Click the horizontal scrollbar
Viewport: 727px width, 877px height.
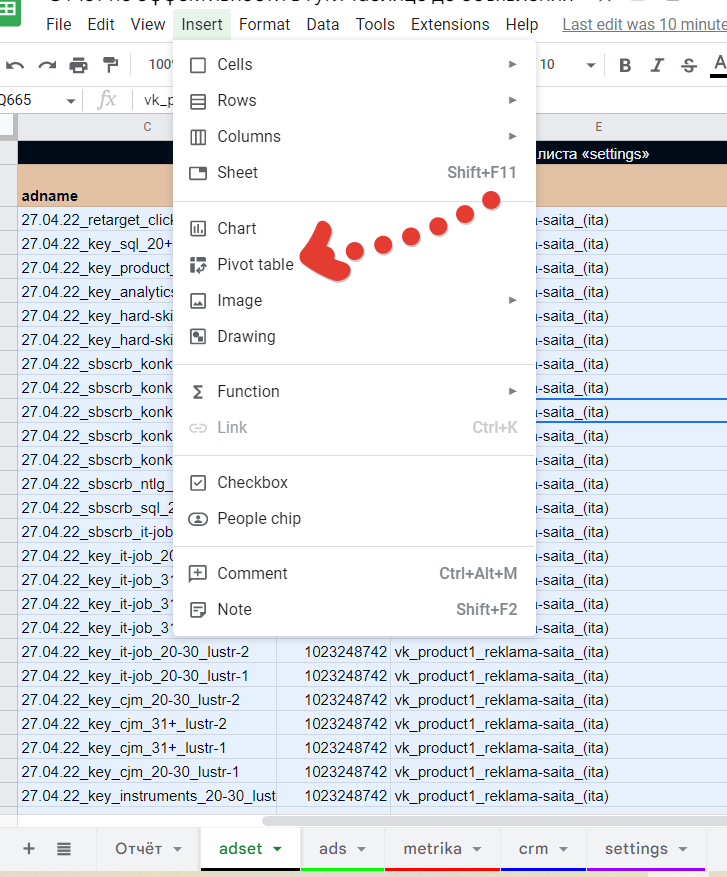pos(494,821)
